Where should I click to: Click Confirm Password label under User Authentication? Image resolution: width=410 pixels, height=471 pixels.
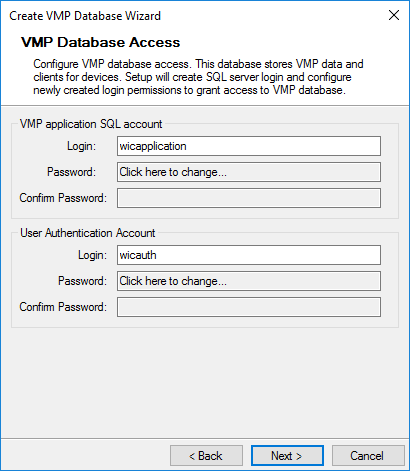[x=63, y=307]
